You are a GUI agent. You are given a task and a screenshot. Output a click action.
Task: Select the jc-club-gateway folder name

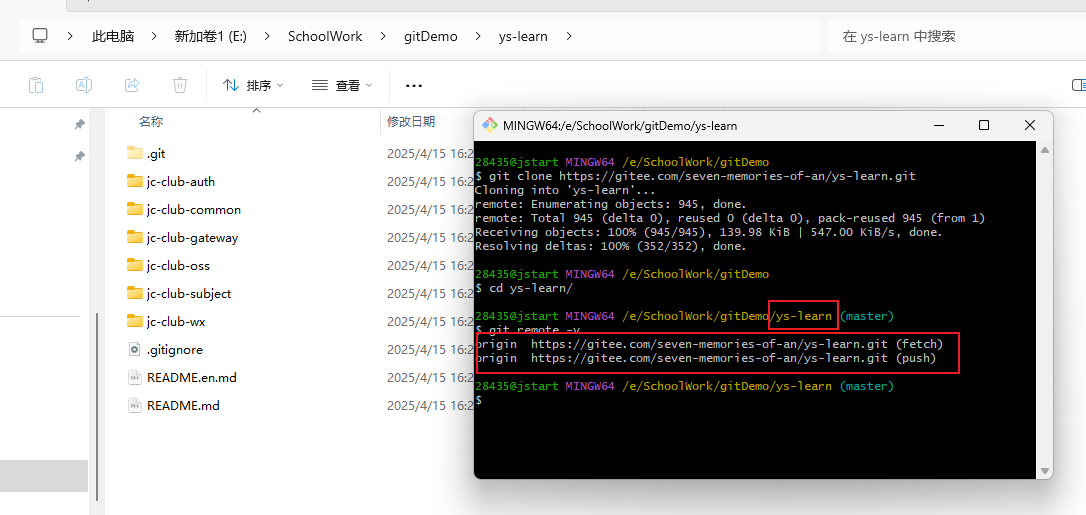coord(193,237)
